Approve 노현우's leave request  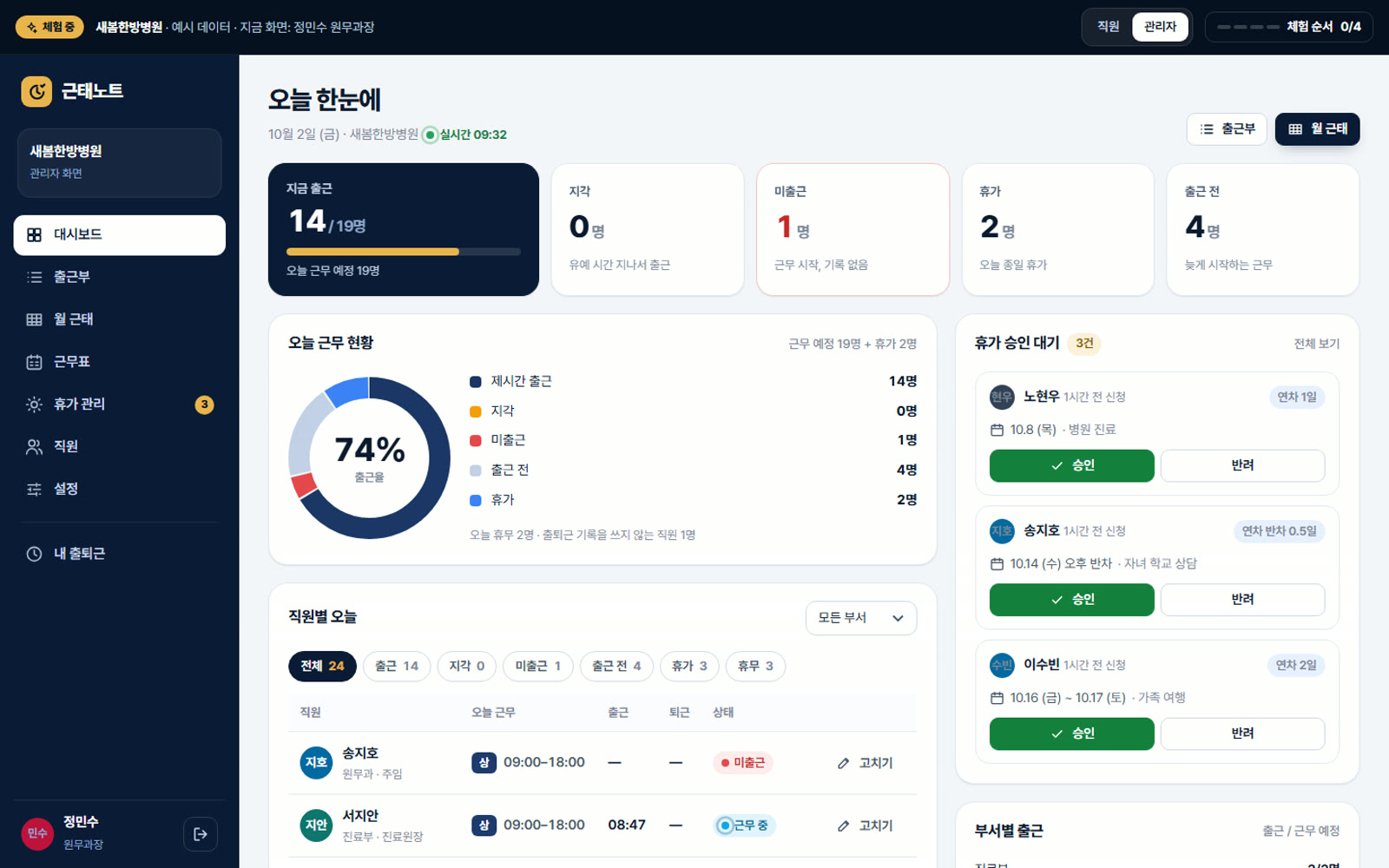pyautogui.click(x=1072, y=465)
